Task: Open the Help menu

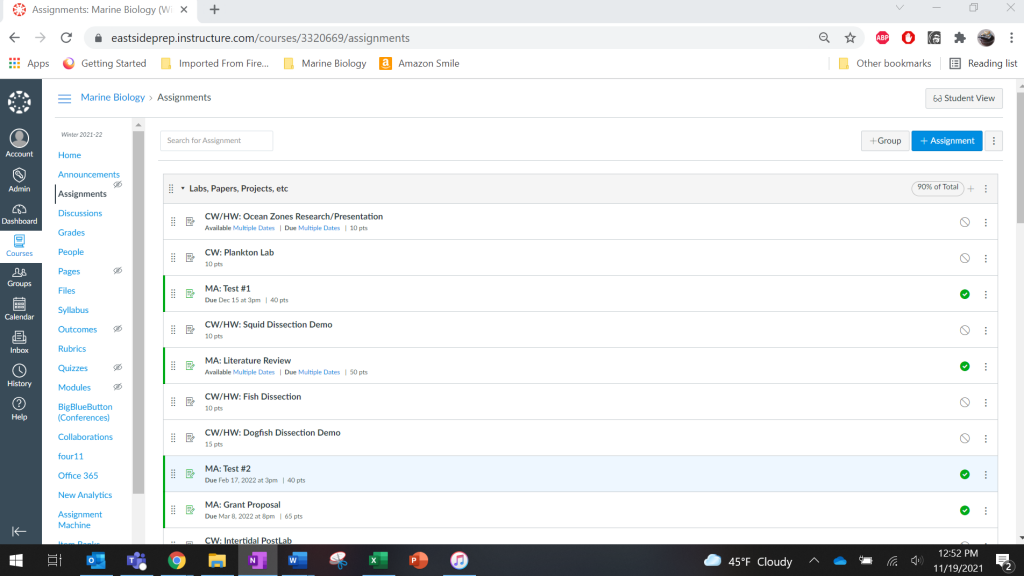Action: point(20,409)
